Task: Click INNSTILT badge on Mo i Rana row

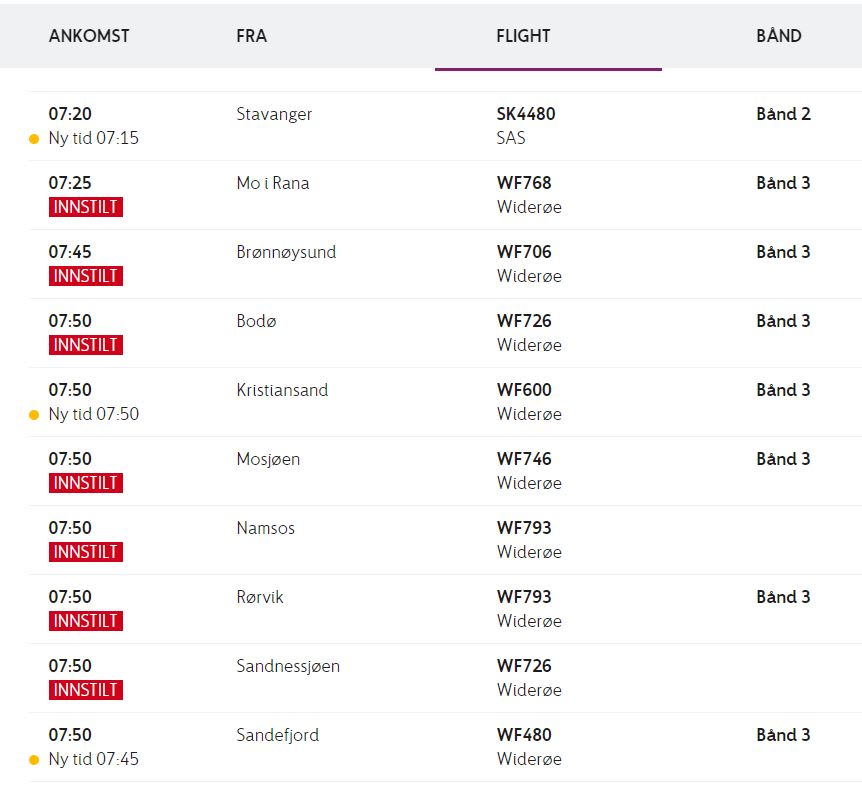Action: click(86, 207)
